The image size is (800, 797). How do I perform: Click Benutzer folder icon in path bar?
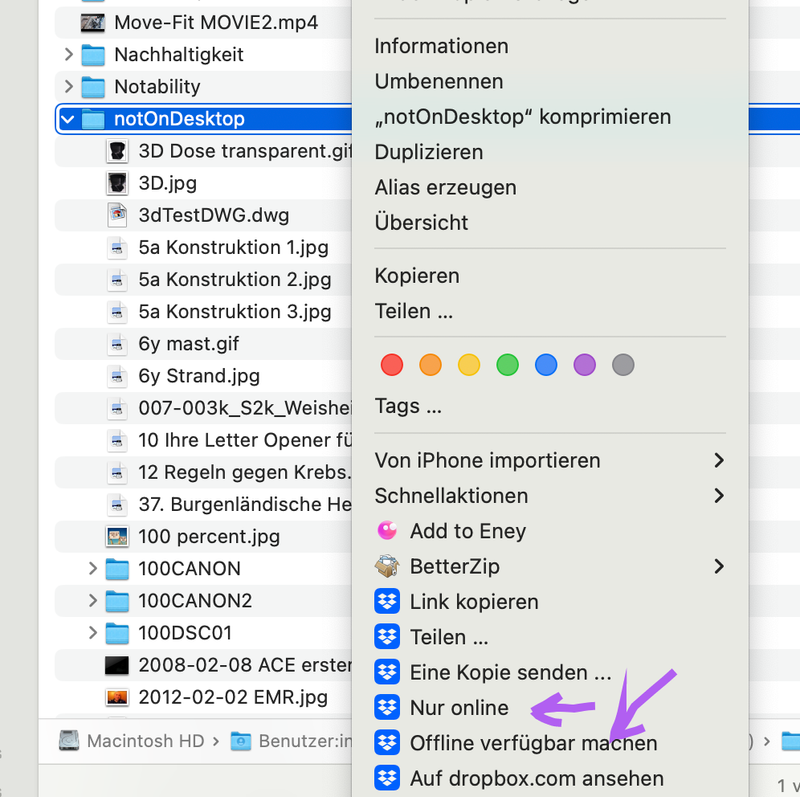click(x=240, y=741)
